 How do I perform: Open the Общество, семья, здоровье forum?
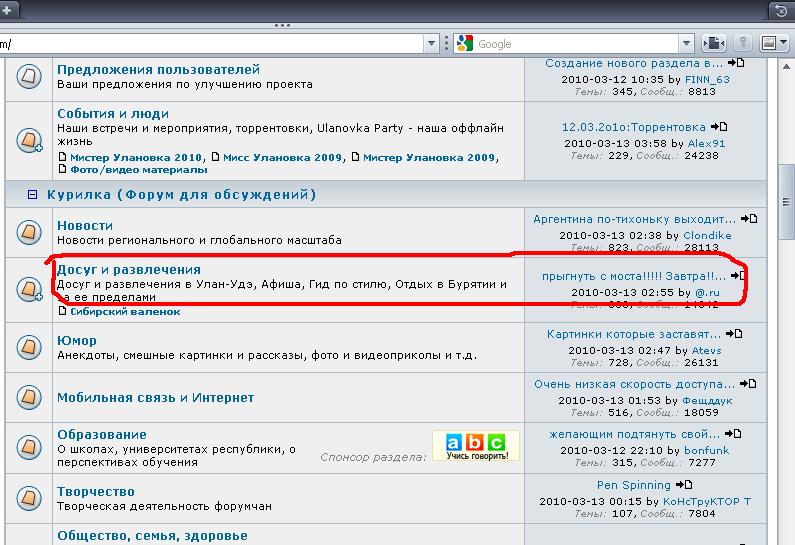pyautogui.click(x=152, y=536)
